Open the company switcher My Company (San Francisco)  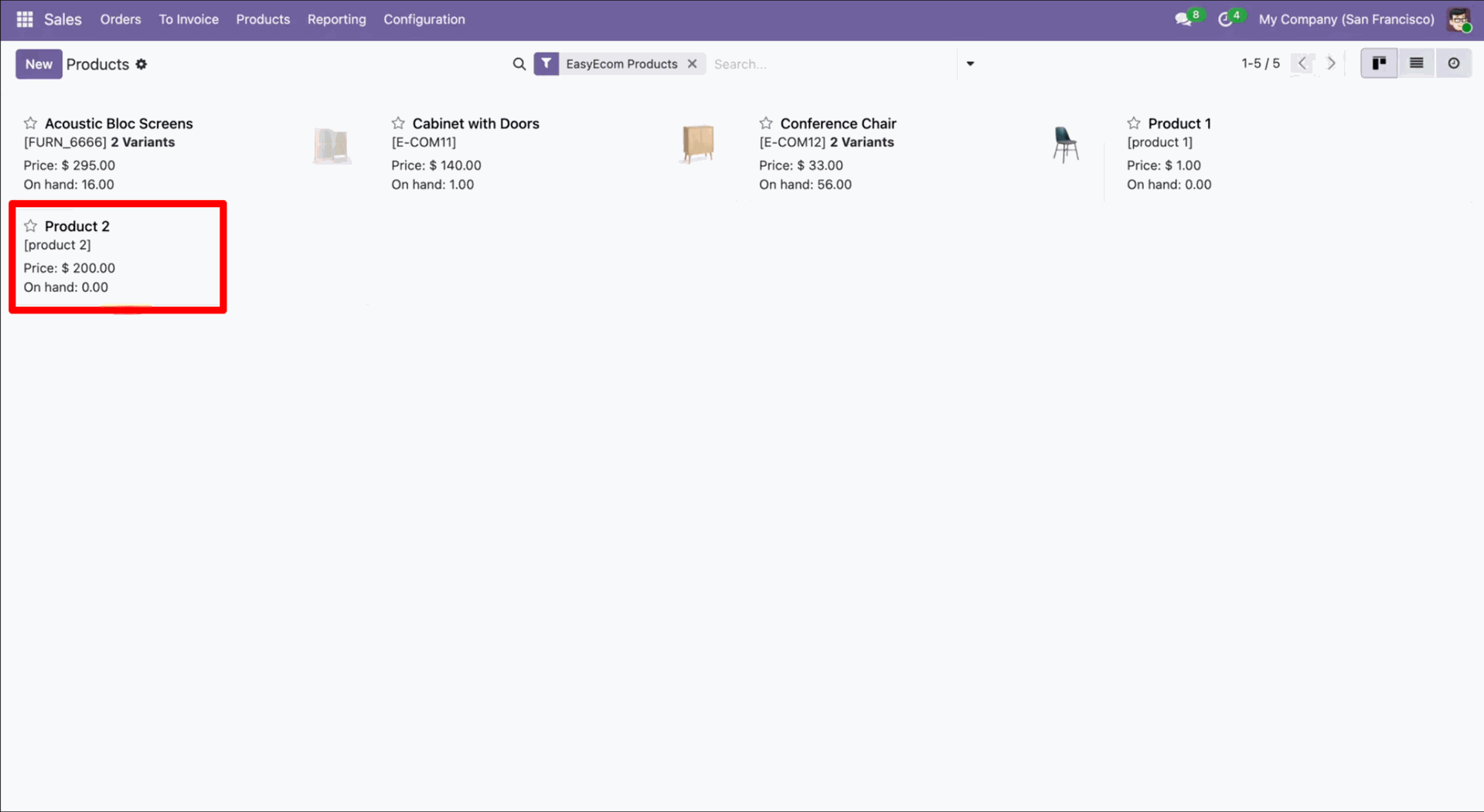tap(1346, 19)
